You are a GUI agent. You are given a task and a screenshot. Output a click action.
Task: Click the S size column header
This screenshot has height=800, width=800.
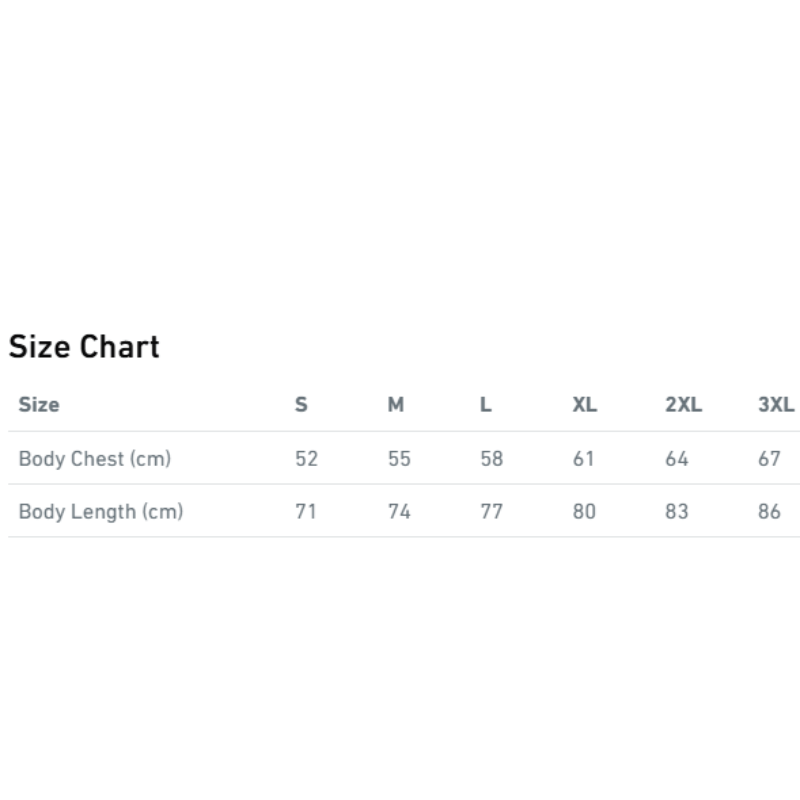[x=301, y=405]
